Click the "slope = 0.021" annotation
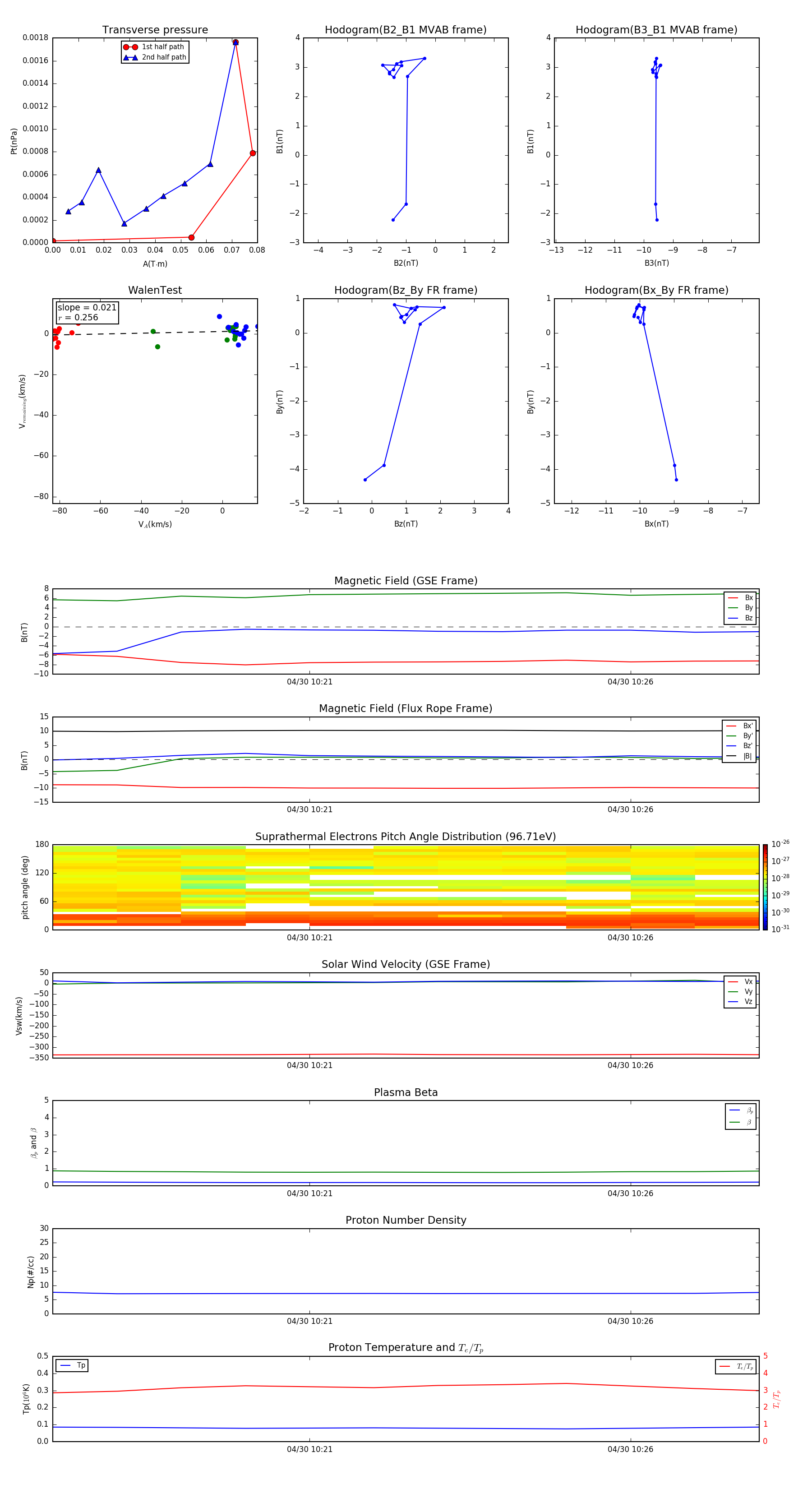This screenshot has width=812, height=1489. pos(87,308)
